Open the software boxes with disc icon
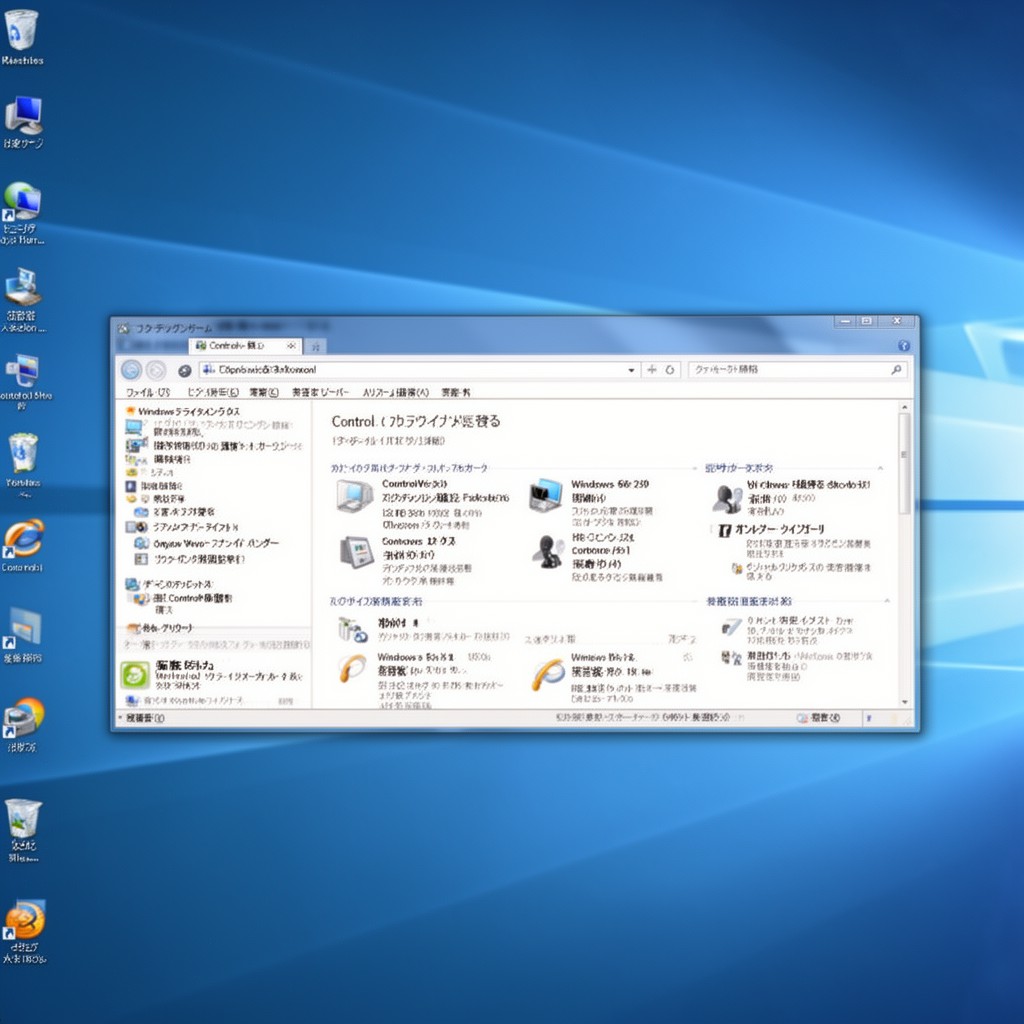This screenshot has height=1024, width=1024. pos(353,630)
